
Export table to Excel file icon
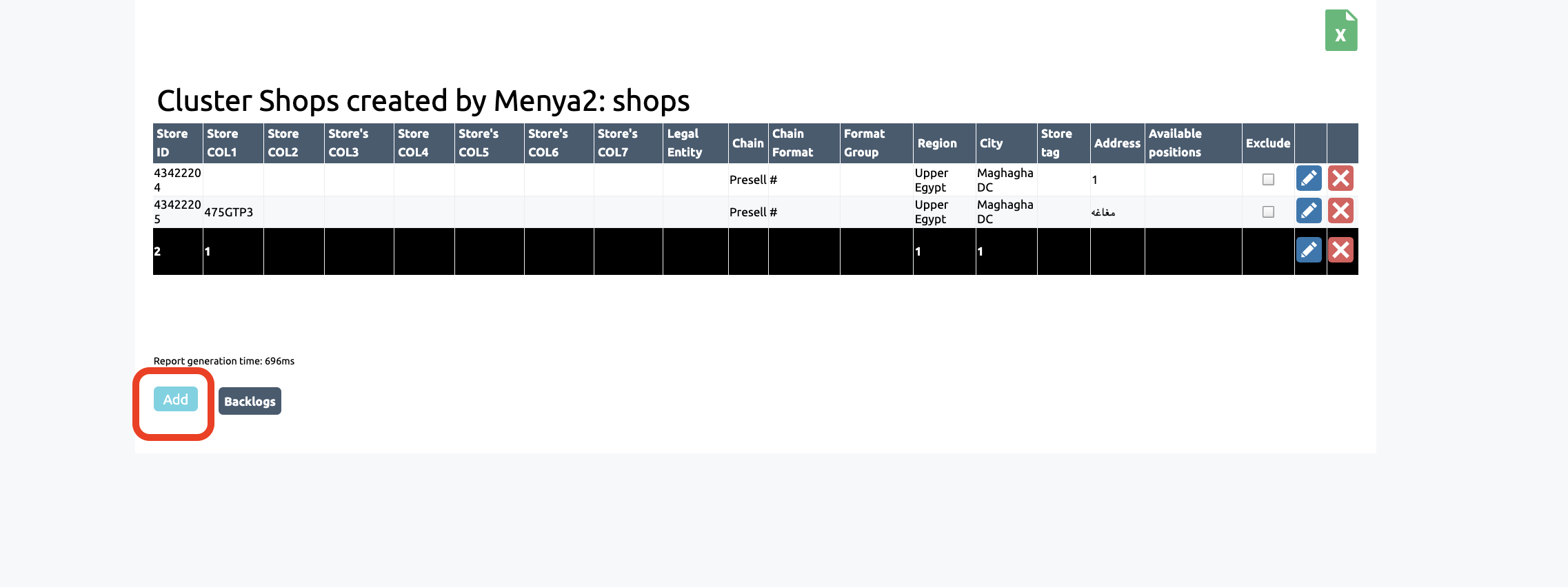(1340, 30)
